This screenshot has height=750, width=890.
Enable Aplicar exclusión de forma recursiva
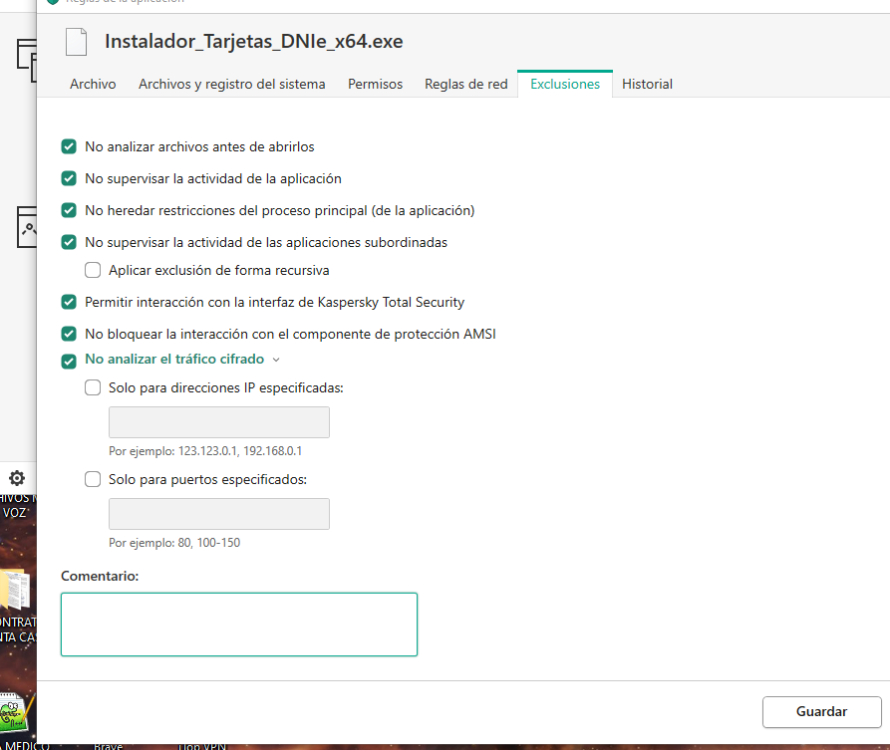click(x=93, y=270)
